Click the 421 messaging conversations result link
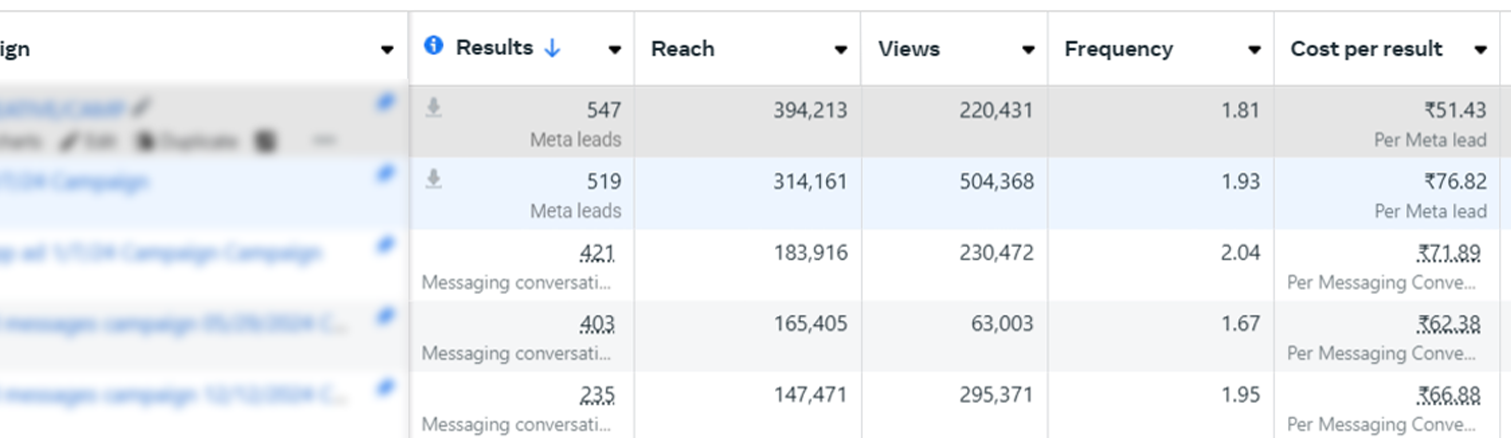The image size is (1511, 438). click(597, 253)
